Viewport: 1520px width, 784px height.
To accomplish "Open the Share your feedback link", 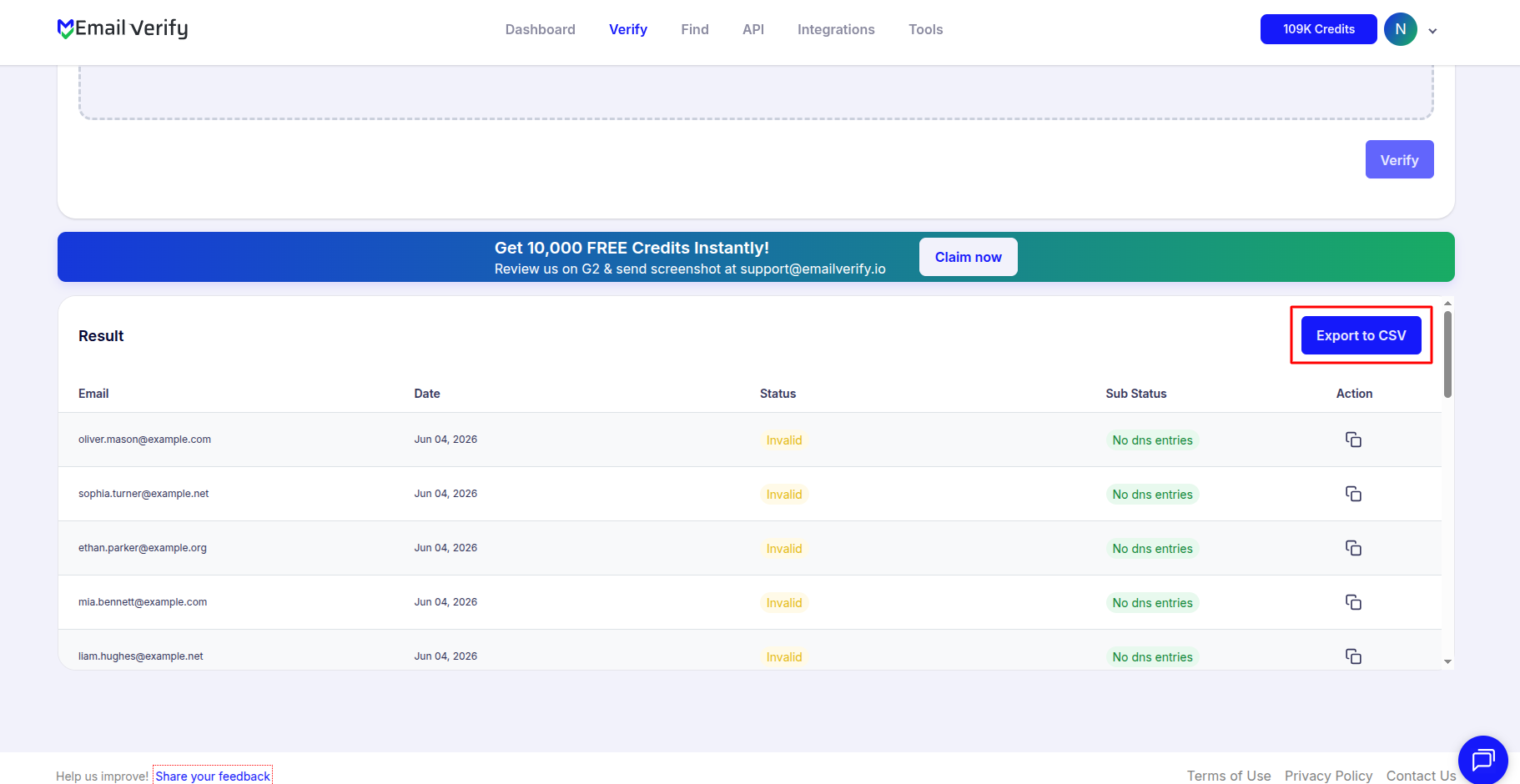I will pos(213,776).
